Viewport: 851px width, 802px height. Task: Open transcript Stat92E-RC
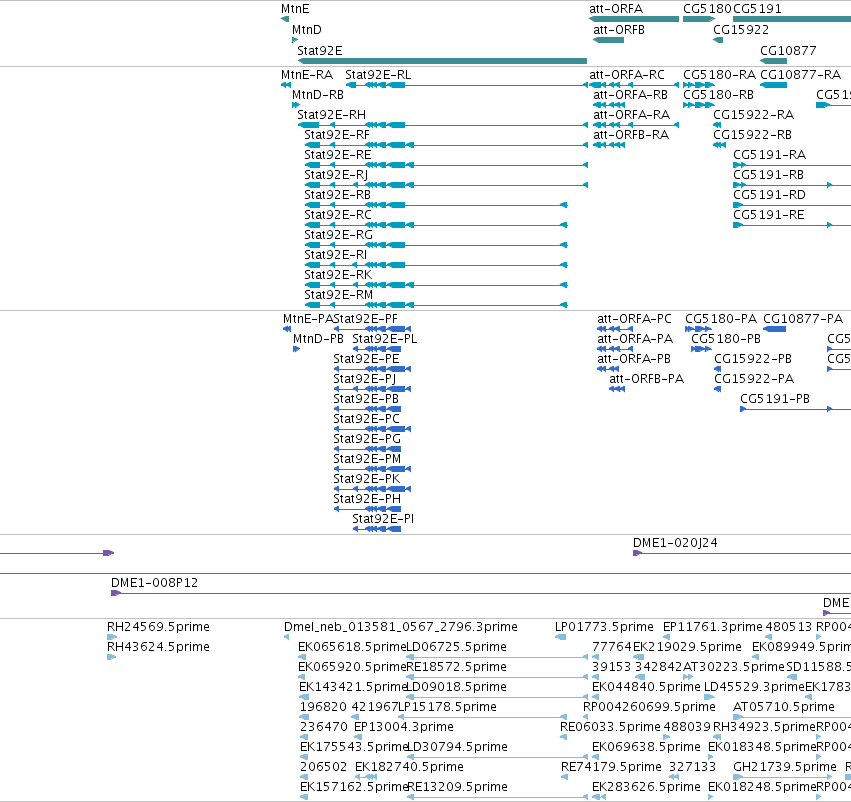coord(436,225)
